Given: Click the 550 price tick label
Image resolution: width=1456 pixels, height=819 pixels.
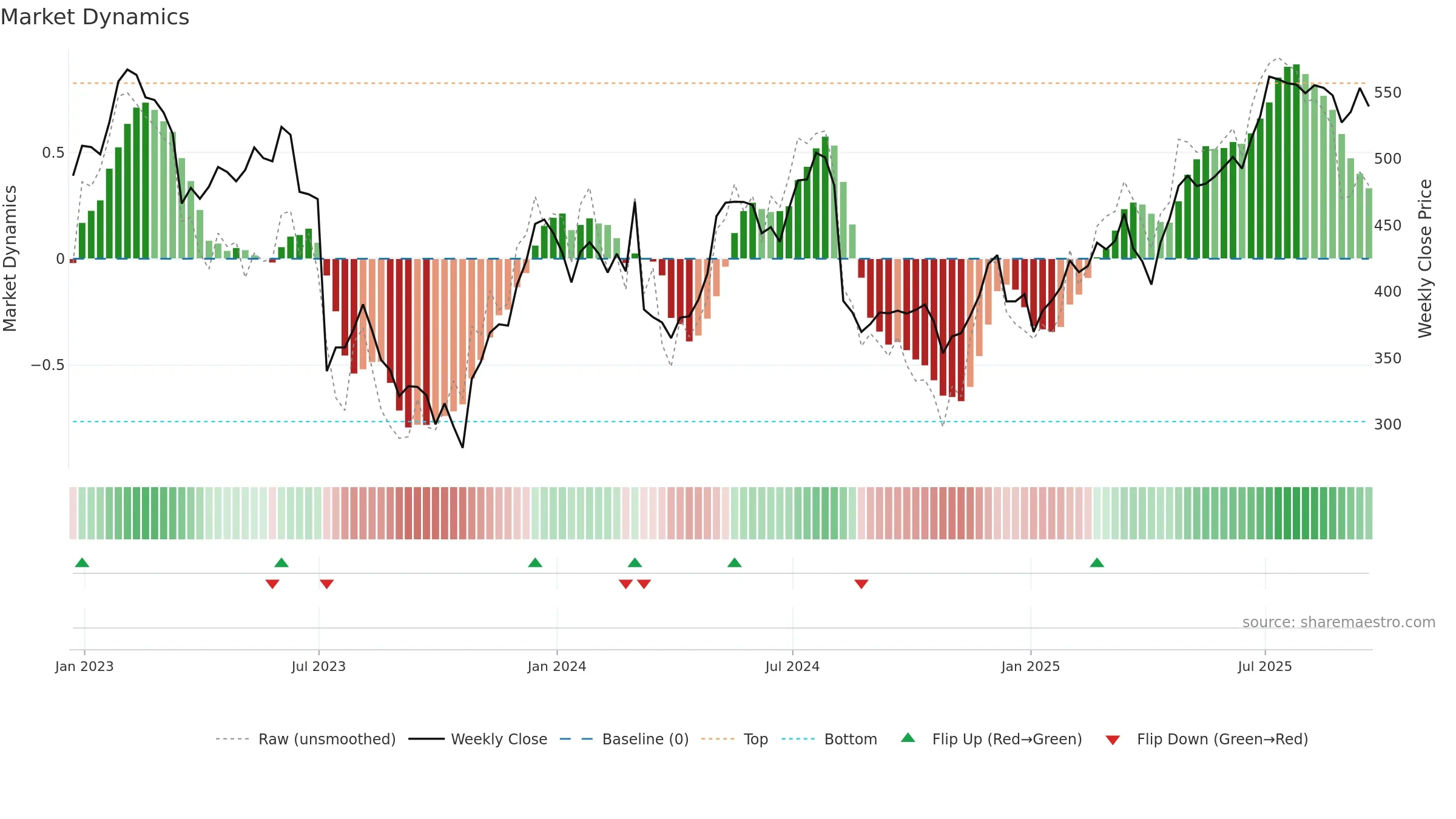Looking at the screenshot, I should (1388, 92).
